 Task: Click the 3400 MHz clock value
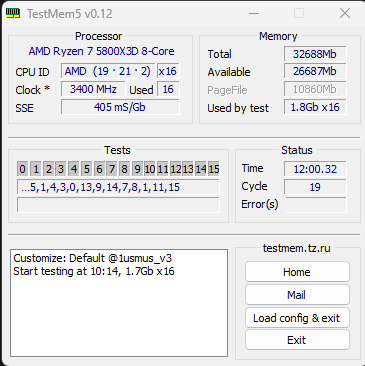(93, 89)
